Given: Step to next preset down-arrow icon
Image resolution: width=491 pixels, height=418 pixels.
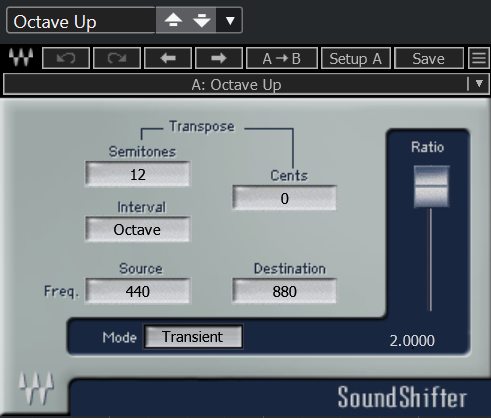Looking at the screenshot, I should click(x=202, y=20).
